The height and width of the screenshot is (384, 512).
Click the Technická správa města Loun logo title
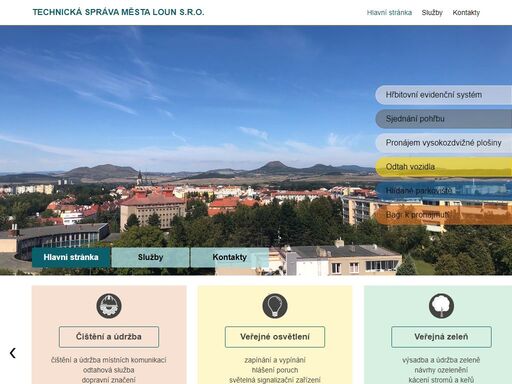(118, 12)
